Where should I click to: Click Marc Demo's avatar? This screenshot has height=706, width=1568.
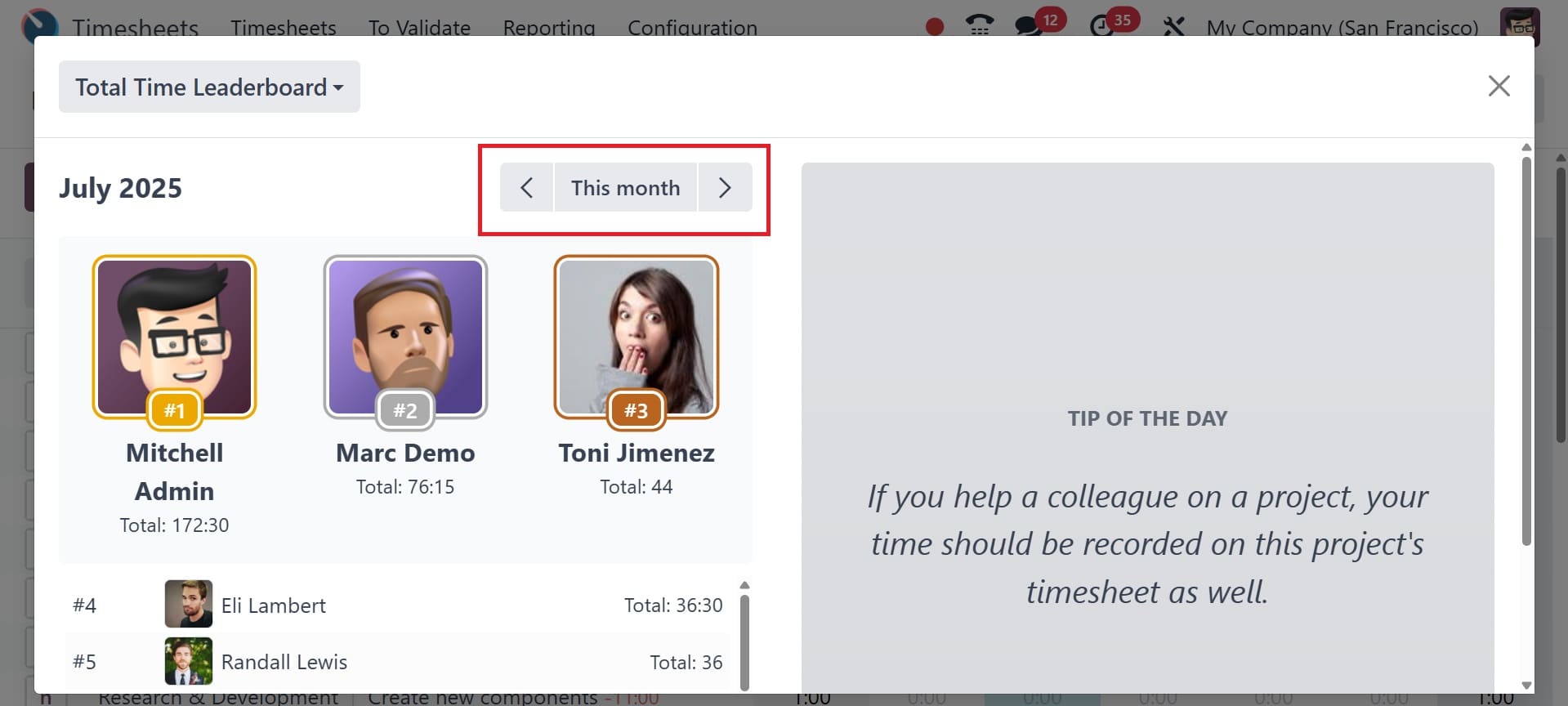[x=405, y=337]
